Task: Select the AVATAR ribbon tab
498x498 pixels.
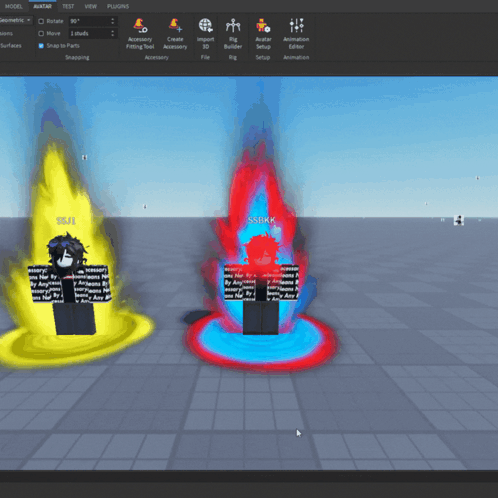Action: coord(42,6)
